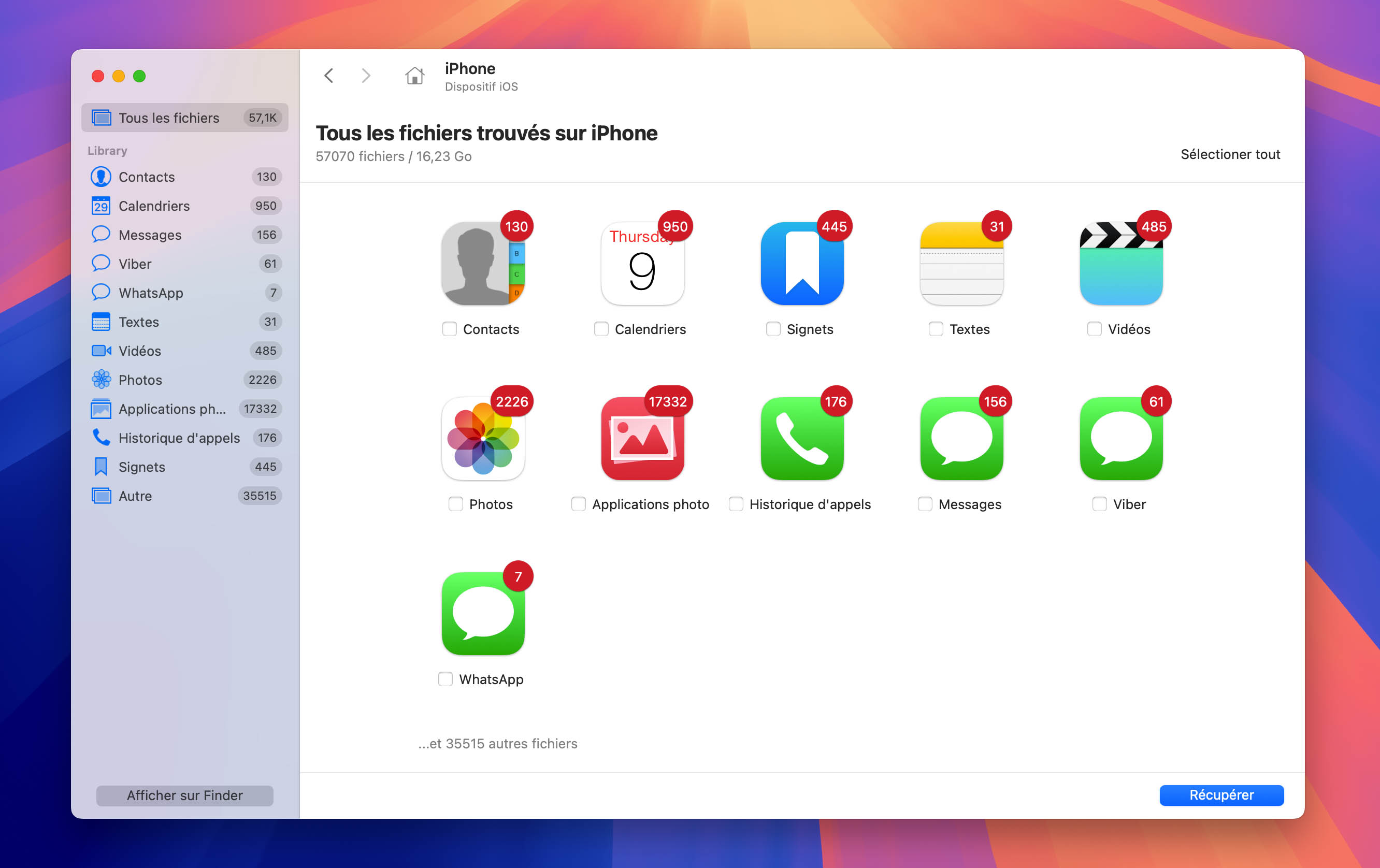Open the Signets bookmark icon in grid

click(x=802, y=264)
